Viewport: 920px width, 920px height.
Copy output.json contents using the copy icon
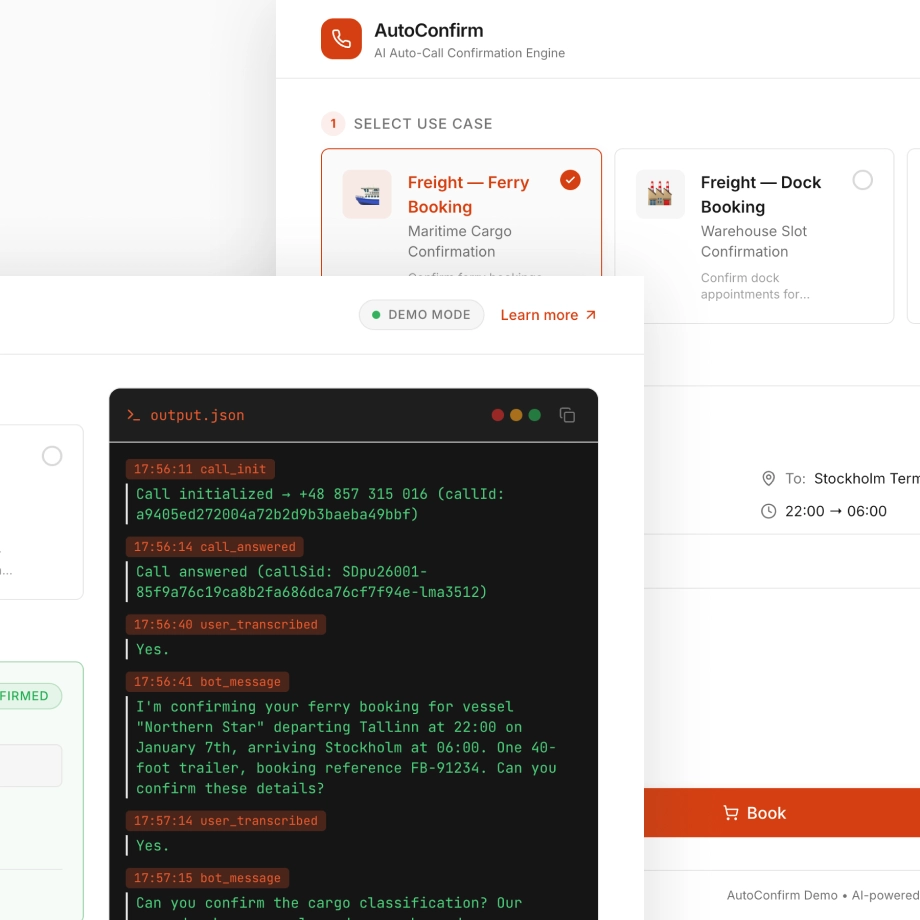coord(567,415)
